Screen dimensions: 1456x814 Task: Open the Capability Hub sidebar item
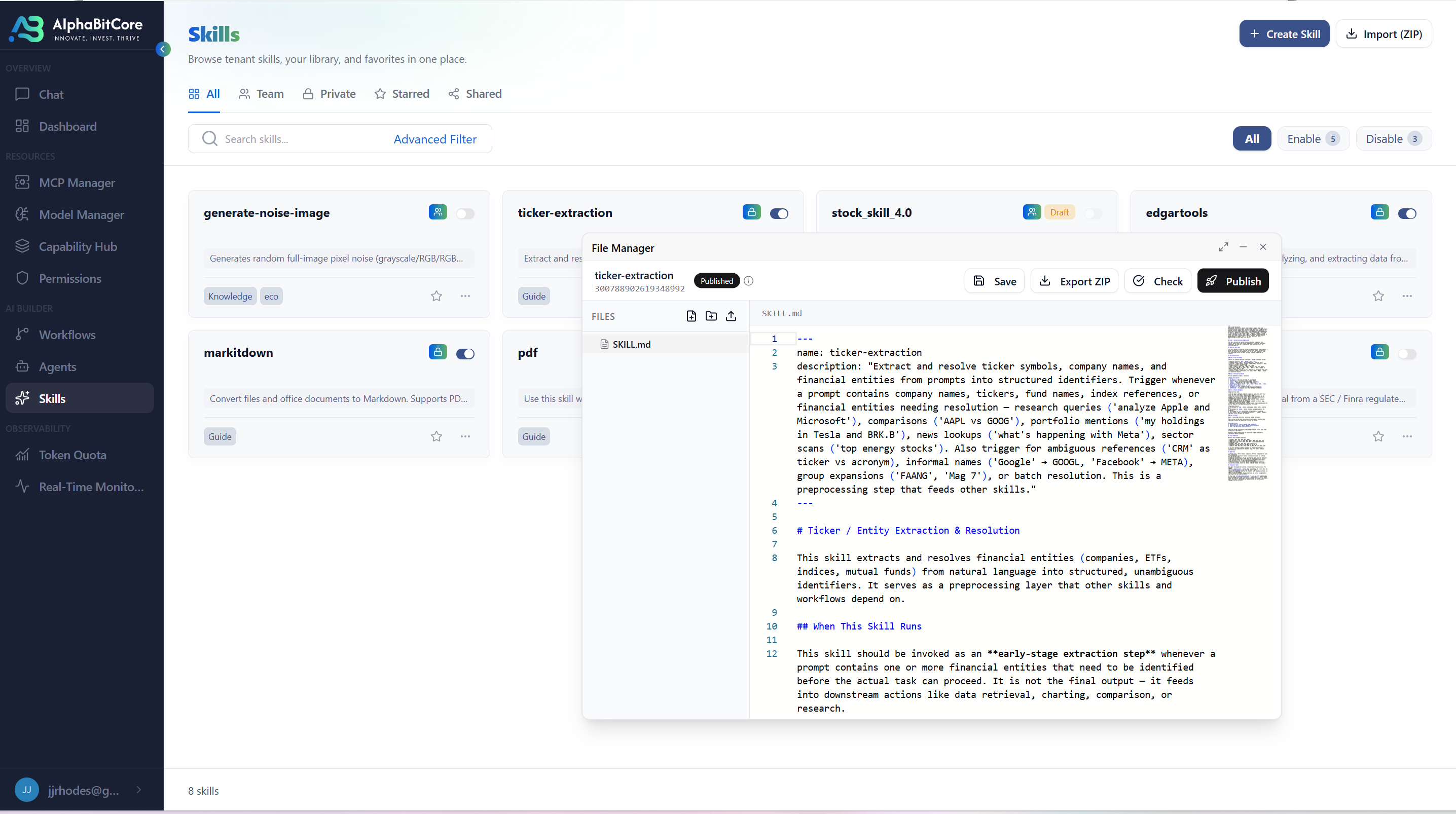[x=78, y=246]
